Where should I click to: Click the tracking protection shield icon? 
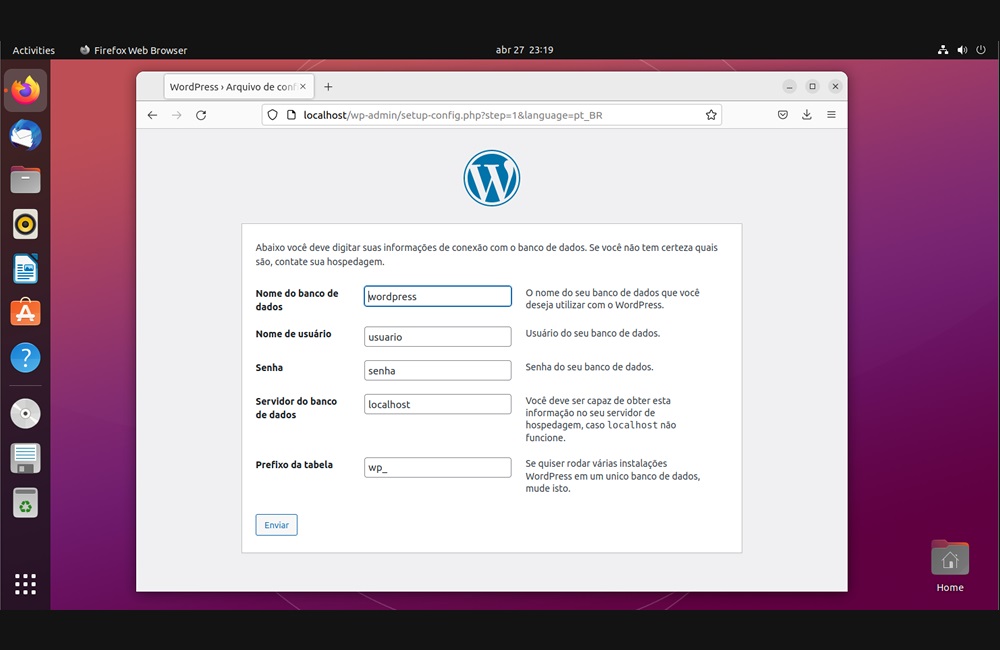pos(272,115)
